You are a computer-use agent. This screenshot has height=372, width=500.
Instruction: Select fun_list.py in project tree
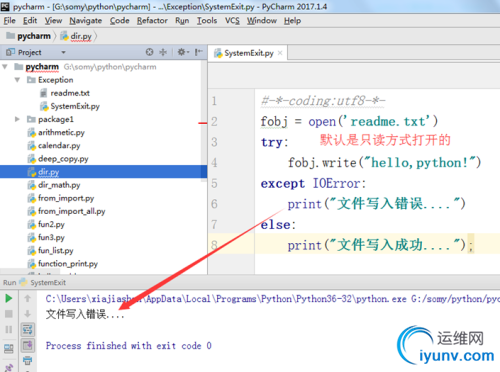click(51, 251)
